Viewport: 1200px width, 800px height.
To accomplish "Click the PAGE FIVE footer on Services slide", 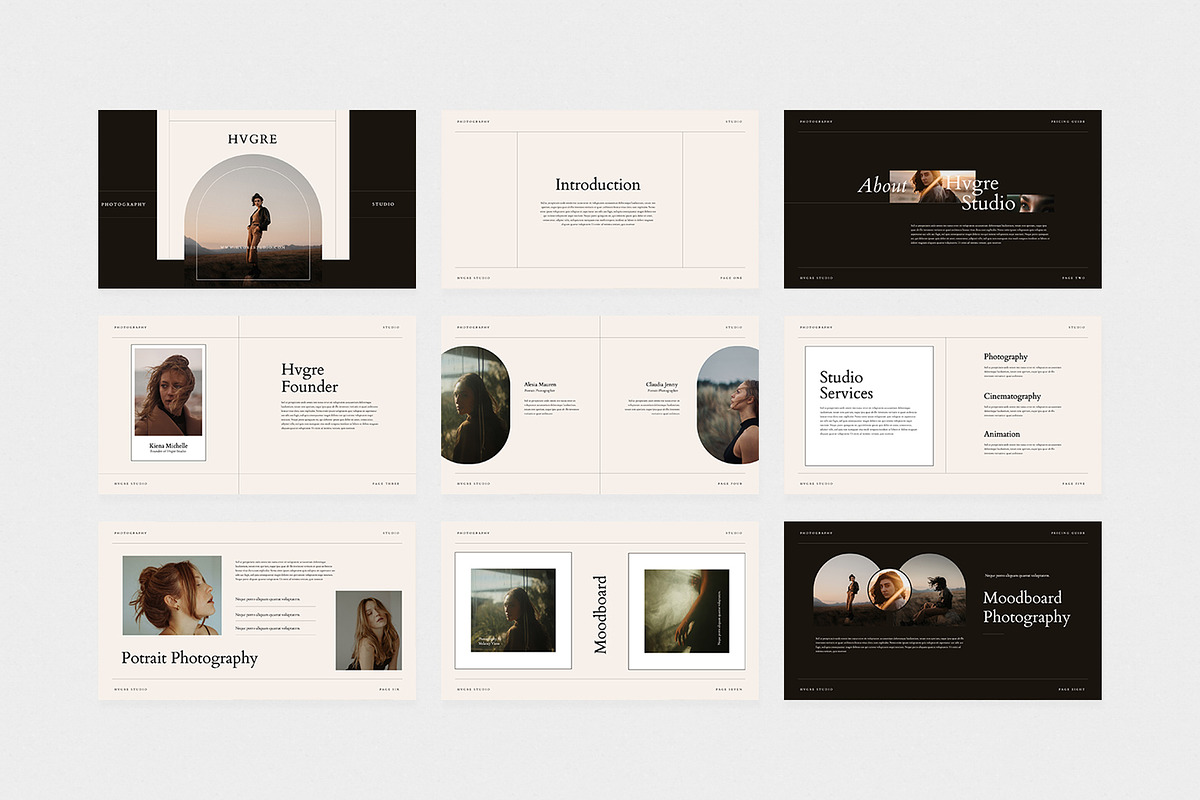I will point(1074,484).
